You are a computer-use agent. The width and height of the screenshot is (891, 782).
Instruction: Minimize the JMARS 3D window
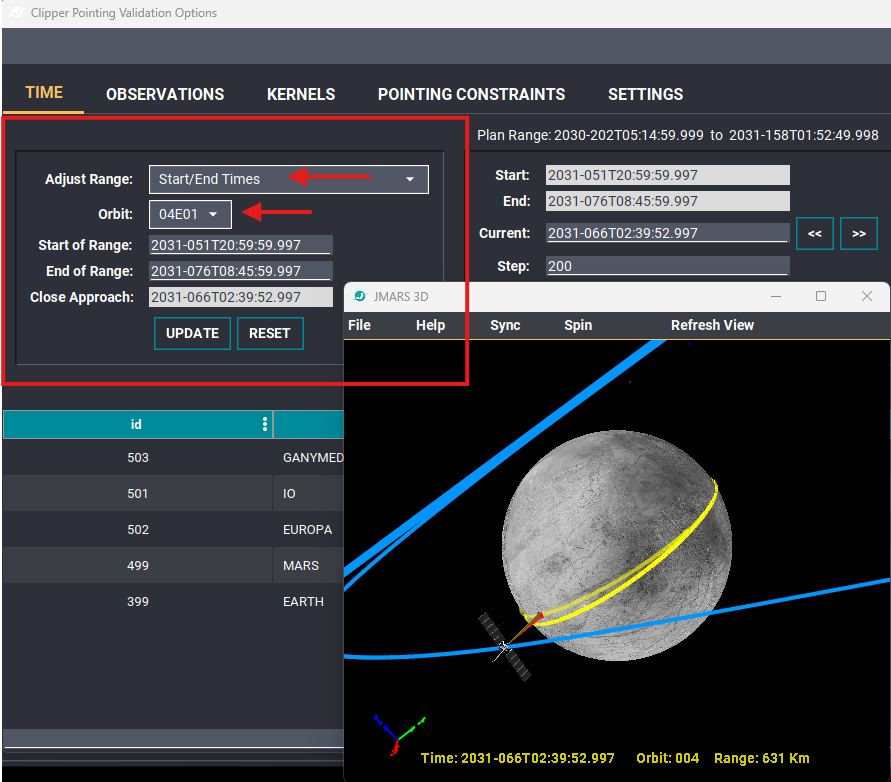[776, 296]
